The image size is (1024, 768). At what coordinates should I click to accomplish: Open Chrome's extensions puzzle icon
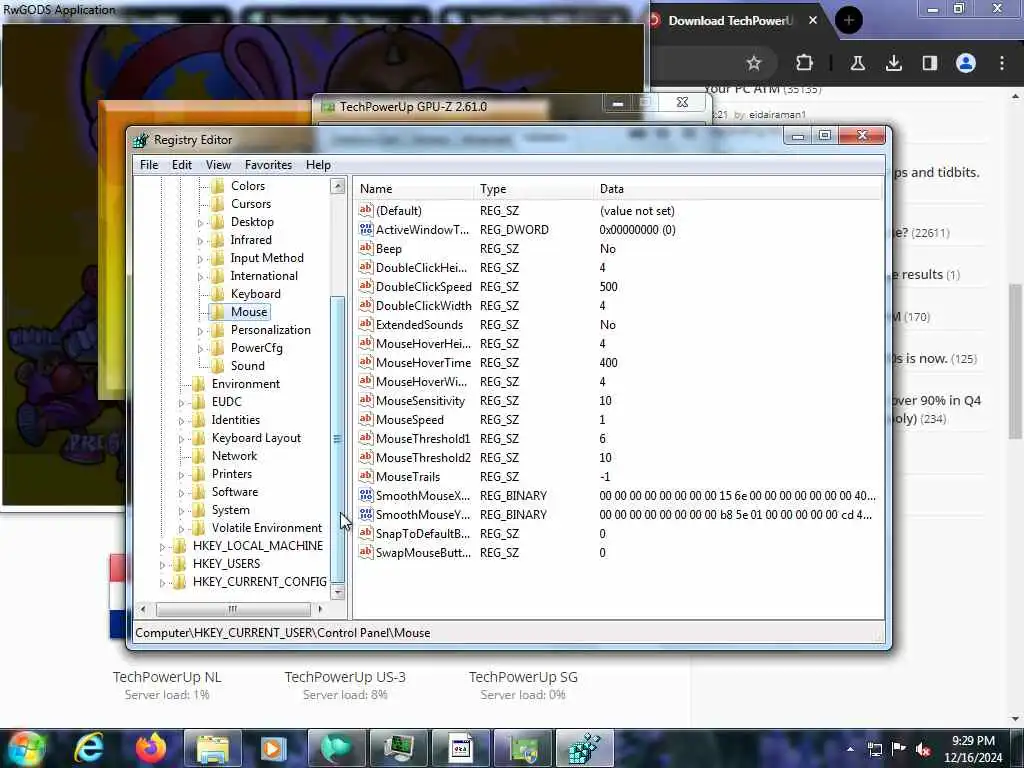point(805,63)
